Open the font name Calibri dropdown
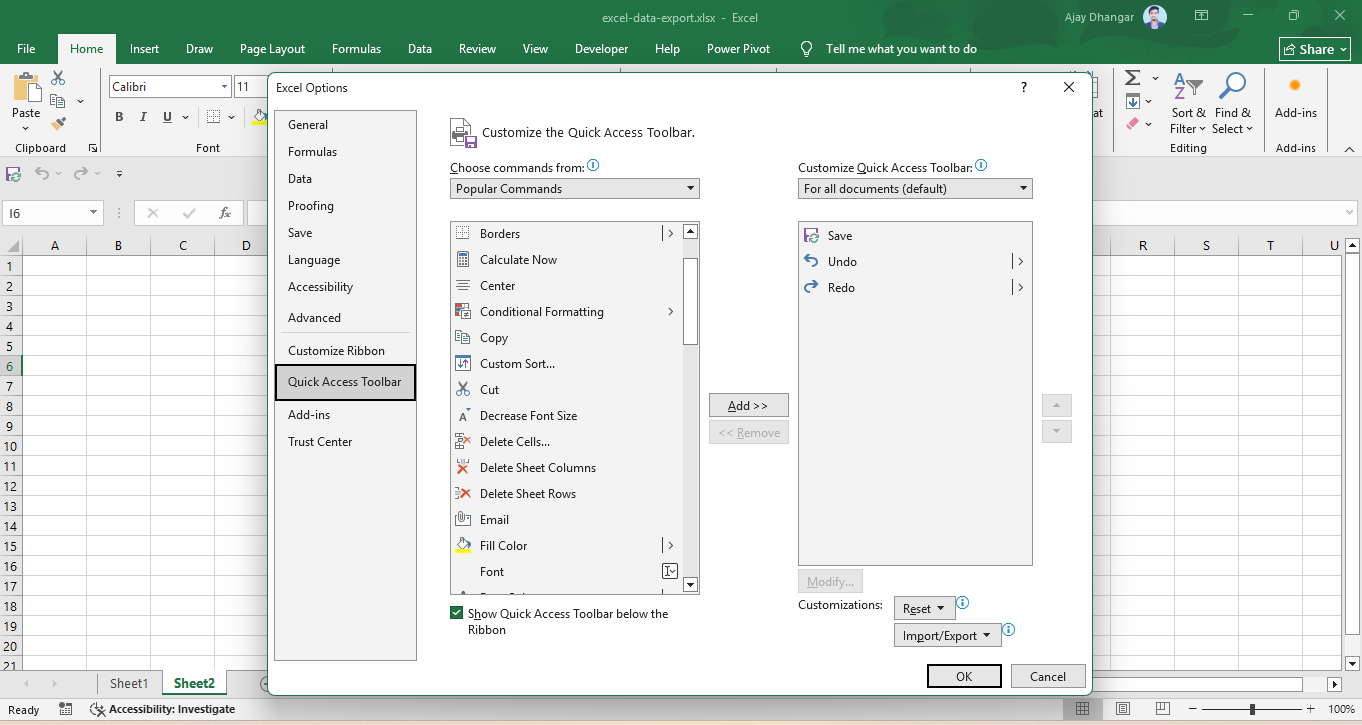 coord(224,87)
